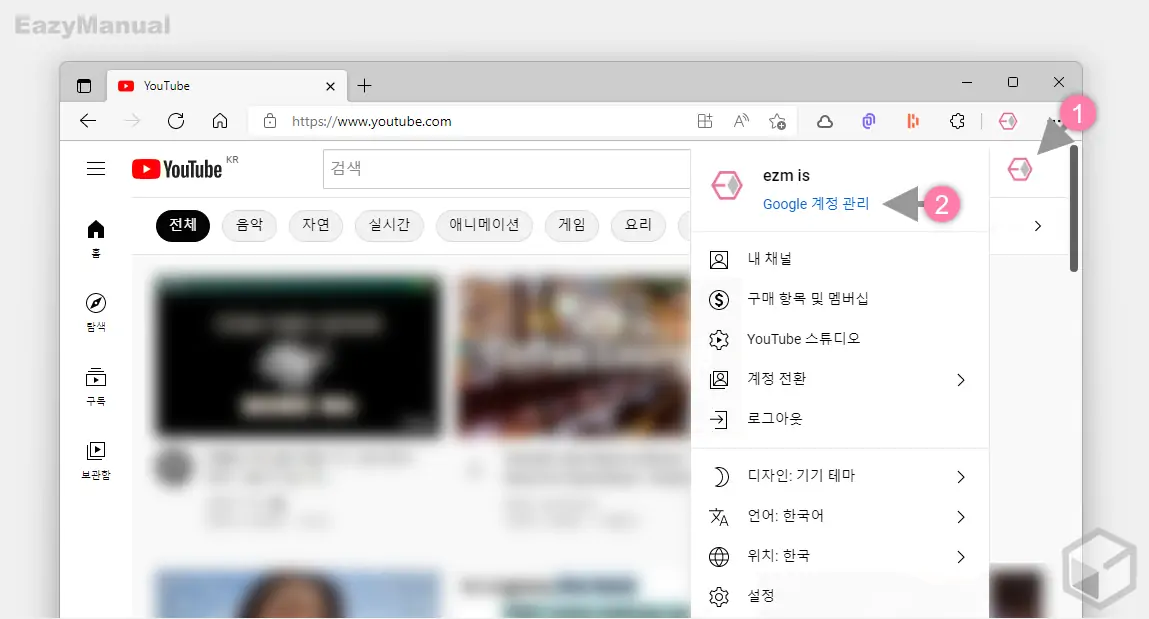
Task: Click the browser home button
Action: tap(220, 121)
